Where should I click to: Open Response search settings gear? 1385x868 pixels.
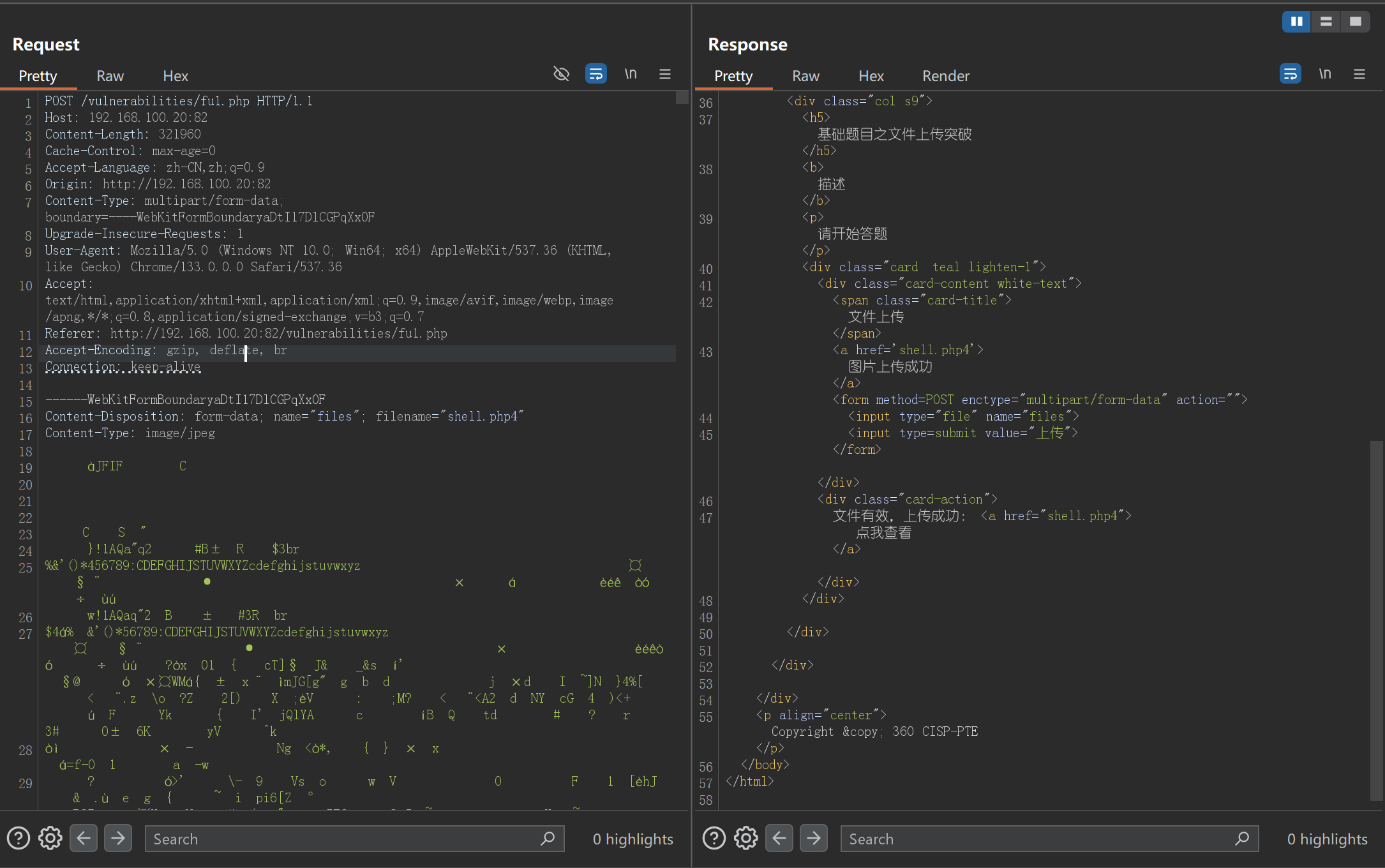coord(745,838)
